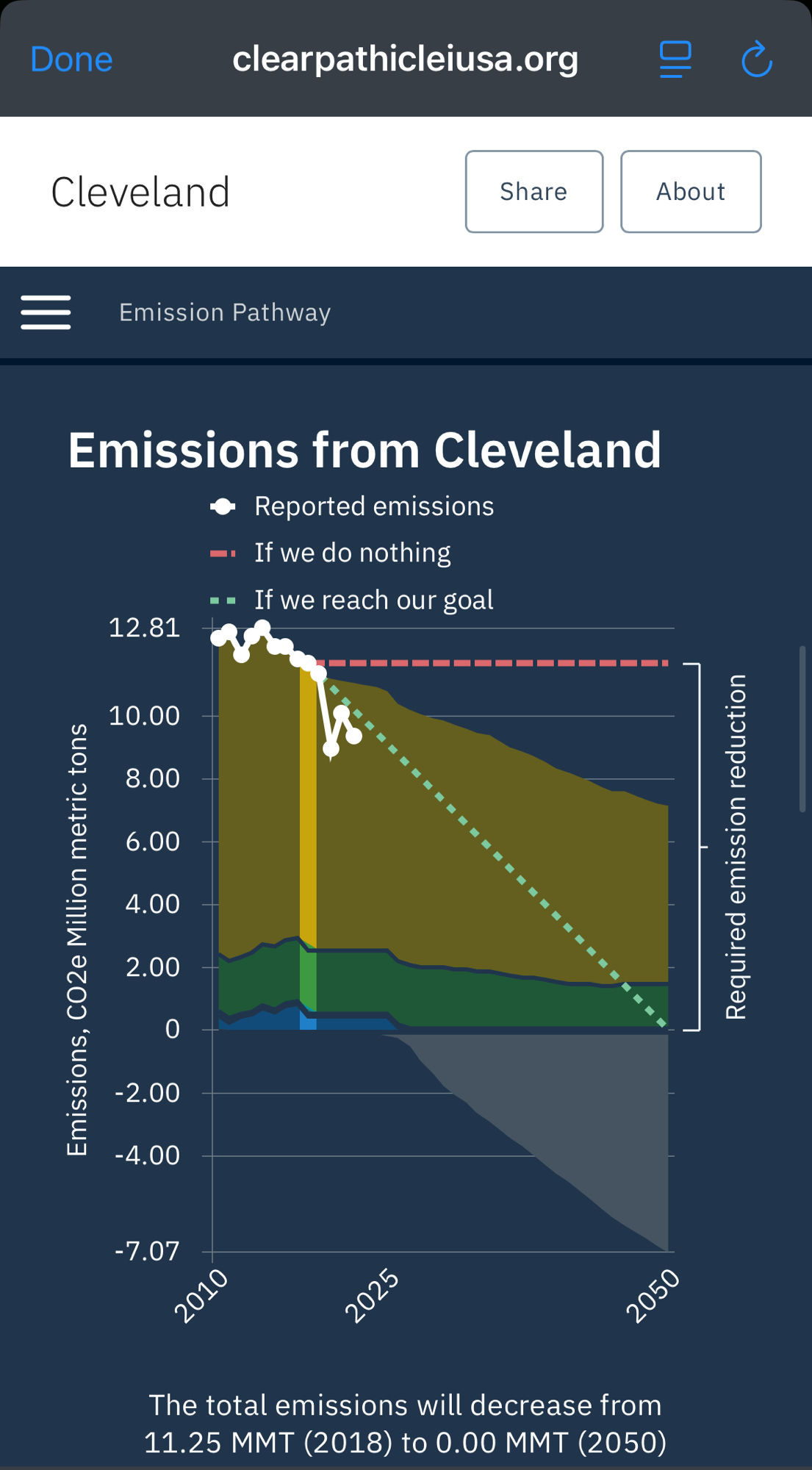Tap the clearpathicleiusa.org address title
The height and width of the screenshot is (1470, 812).
click(405, 60)
